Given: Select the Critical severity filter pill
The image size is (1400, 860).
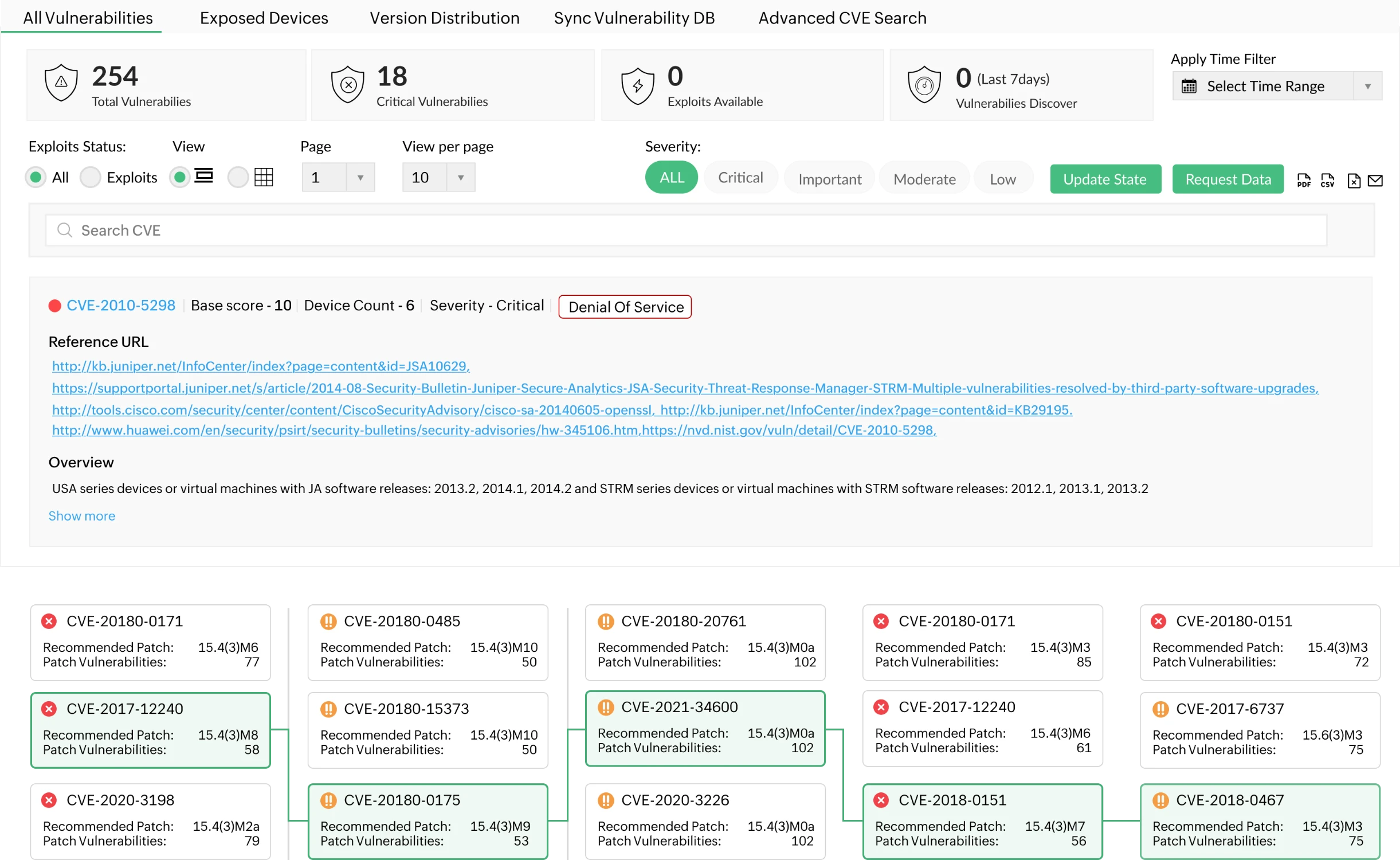Looking at the screenshot, I should tap(740, 177).
